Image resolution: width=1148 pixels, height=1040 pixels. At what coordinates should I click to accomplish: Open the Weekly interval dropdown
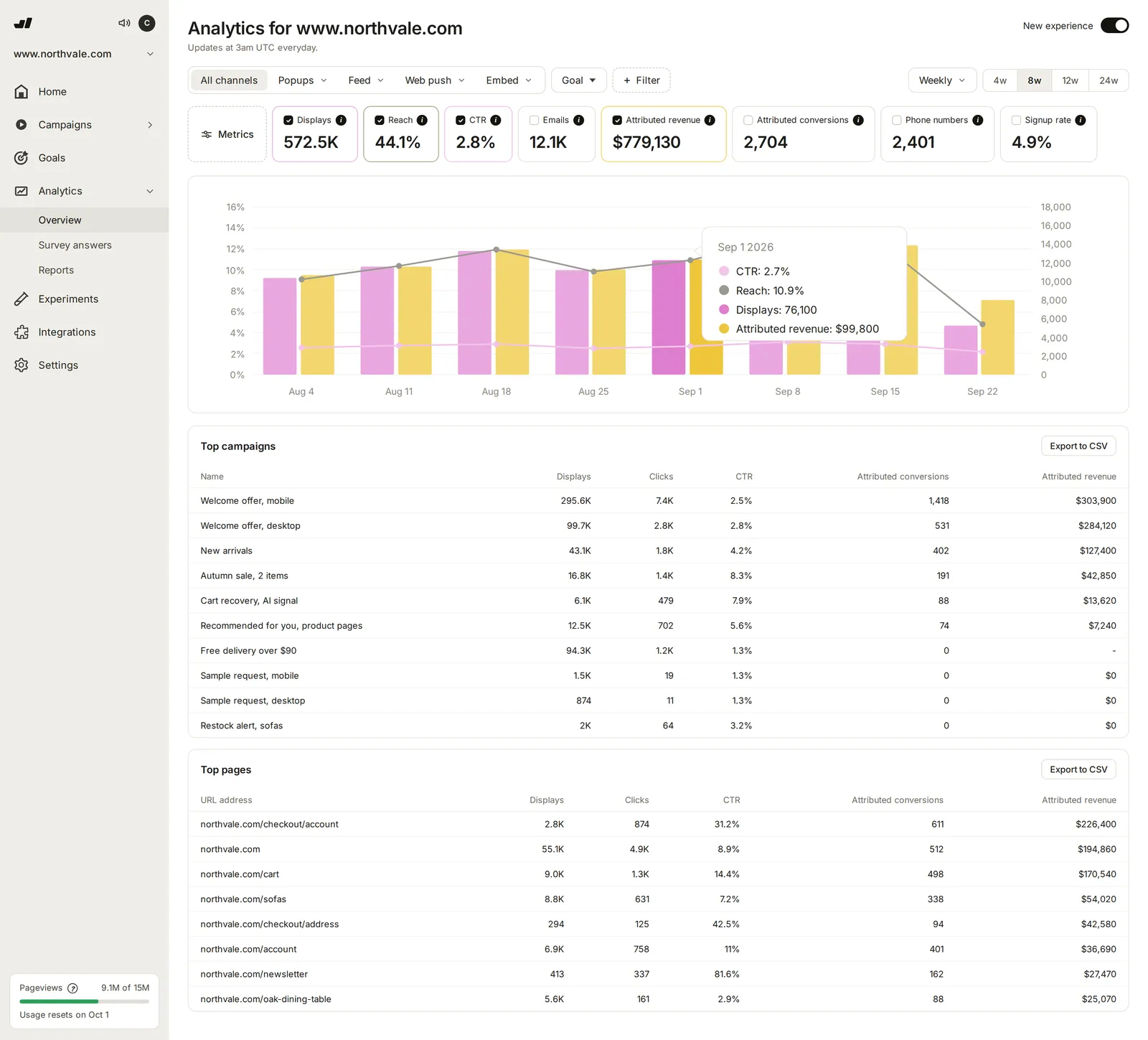tap(942, 80)
